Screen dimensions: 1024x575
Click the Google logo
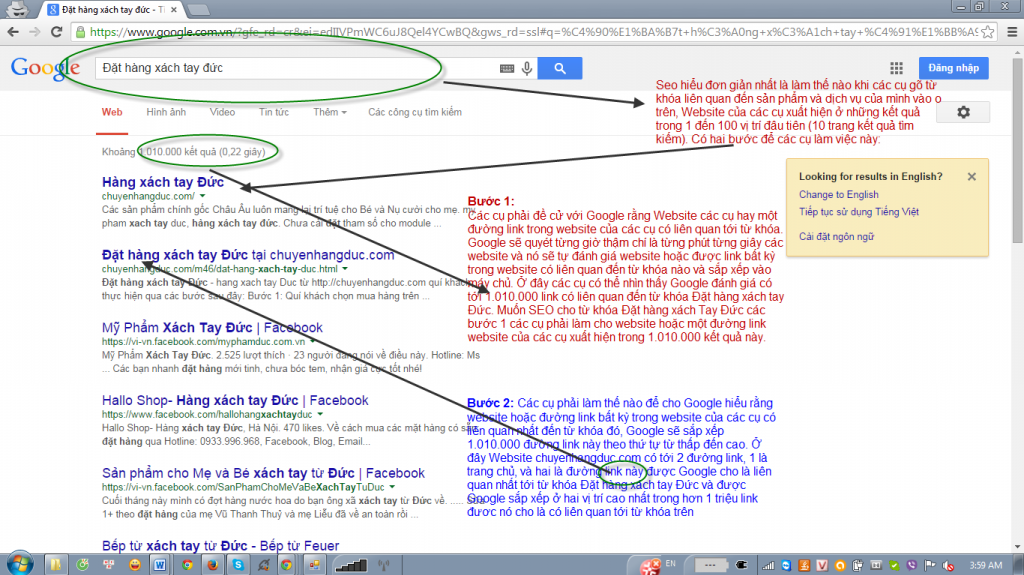44,68
